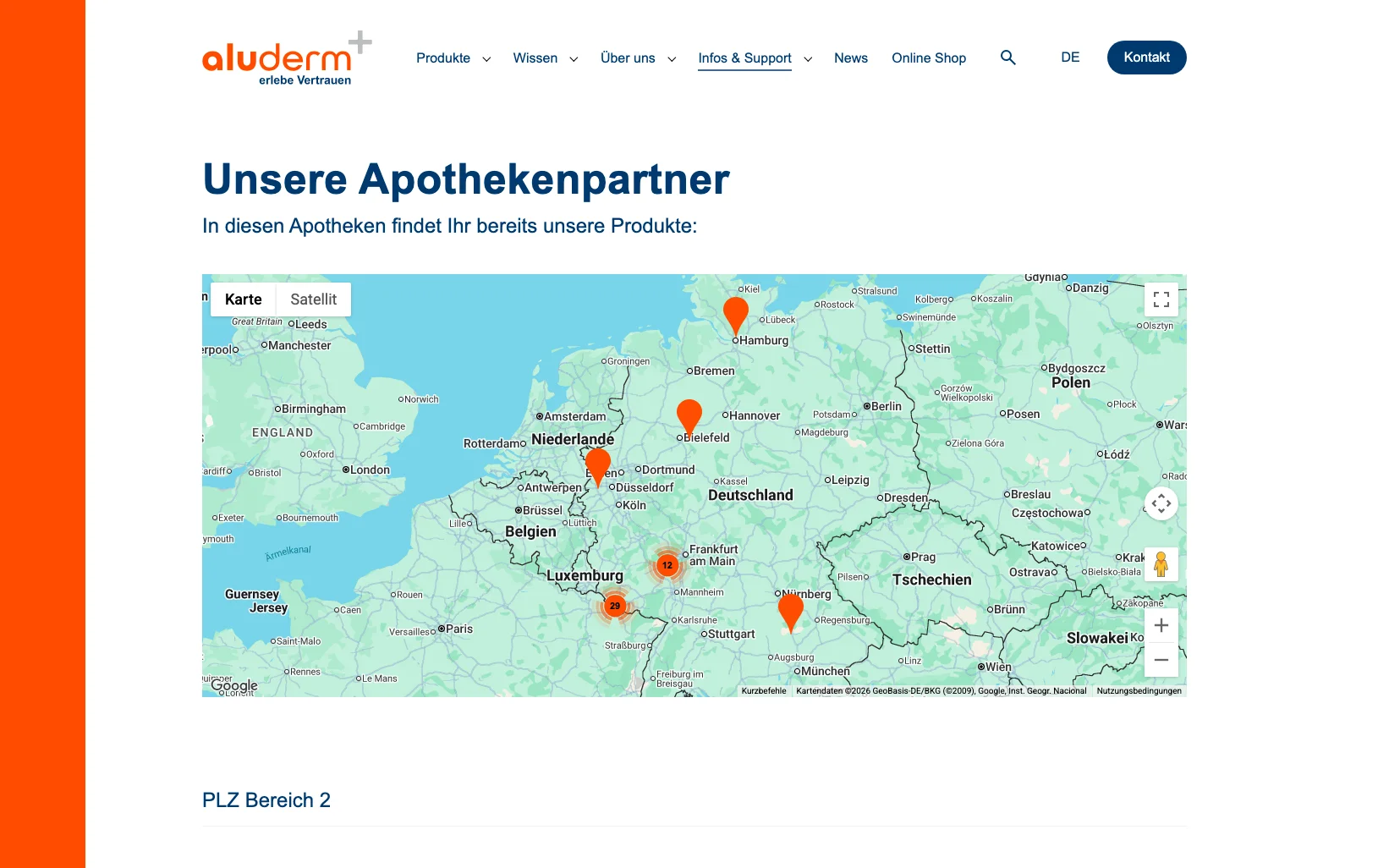The height and width of the screenshot is (868, 1389).
Task: Click the Polen country label
Action: (1070, 383)
